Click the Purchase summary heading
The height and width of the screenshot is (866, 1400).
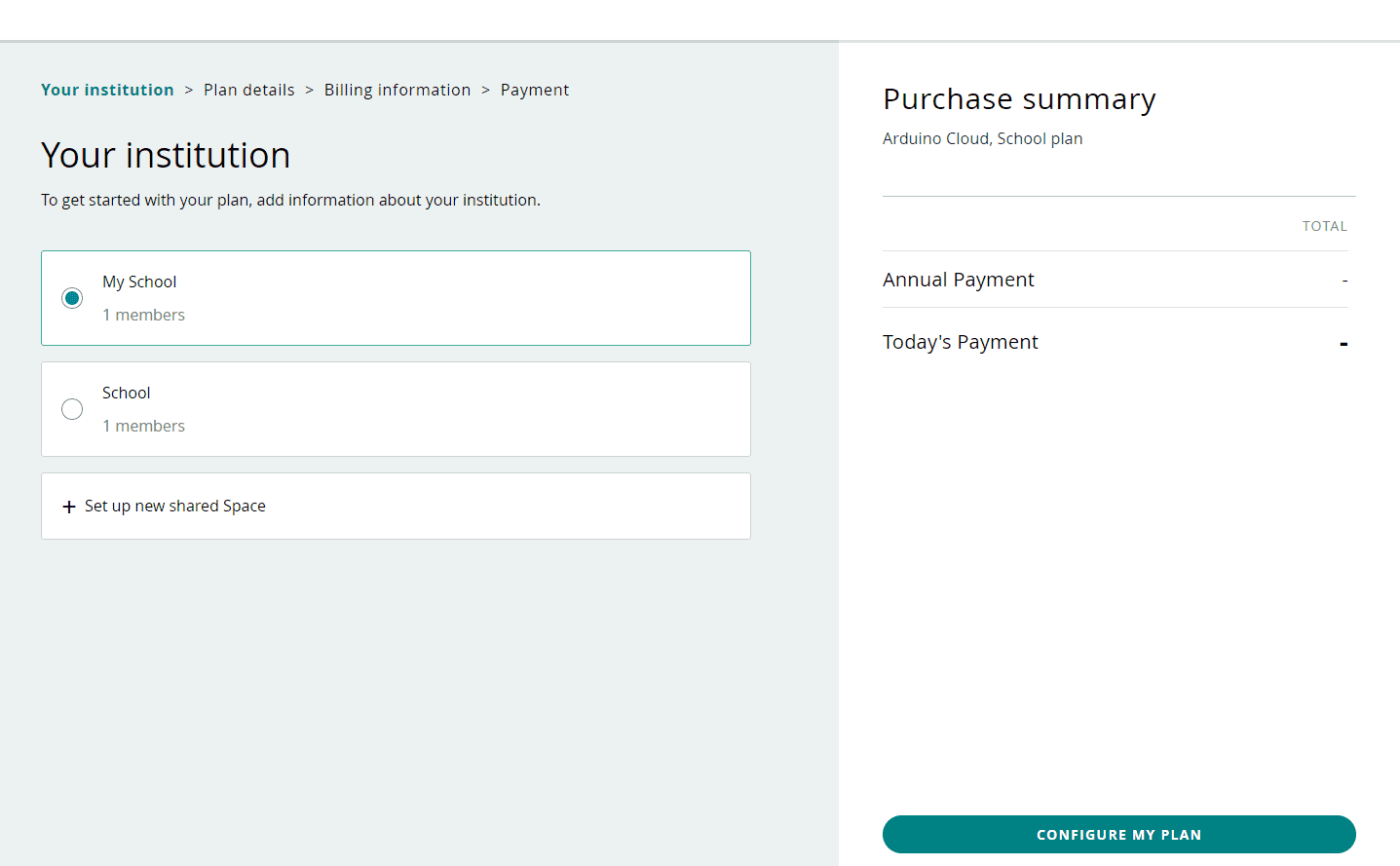pyautogui.click(x=1019, y=99)
